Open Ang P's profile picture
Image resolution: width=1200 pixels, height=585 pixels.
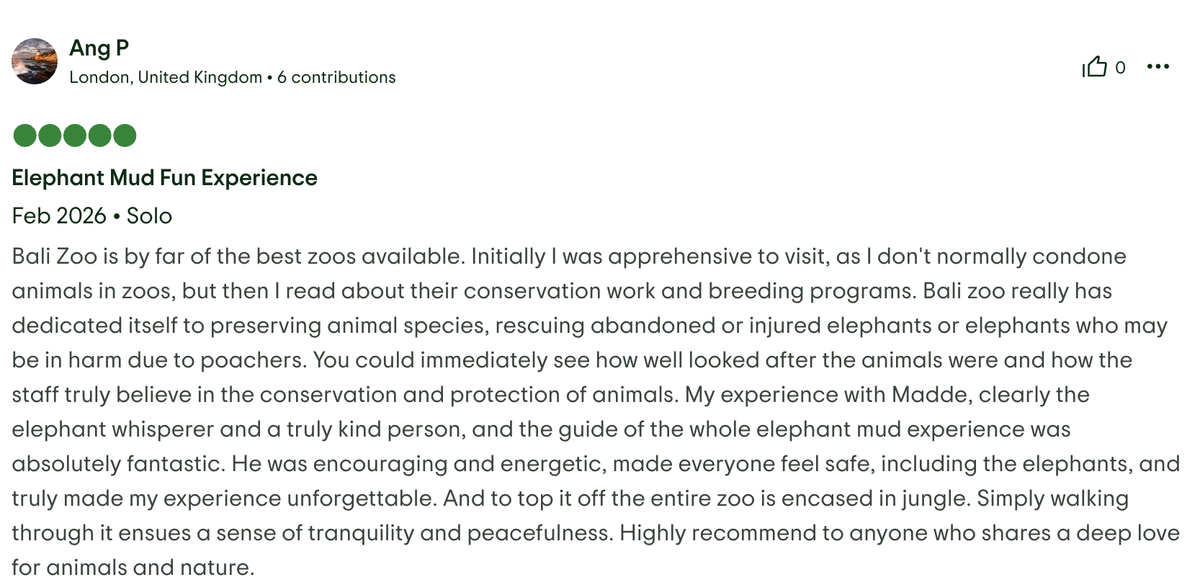click(34, 62)
